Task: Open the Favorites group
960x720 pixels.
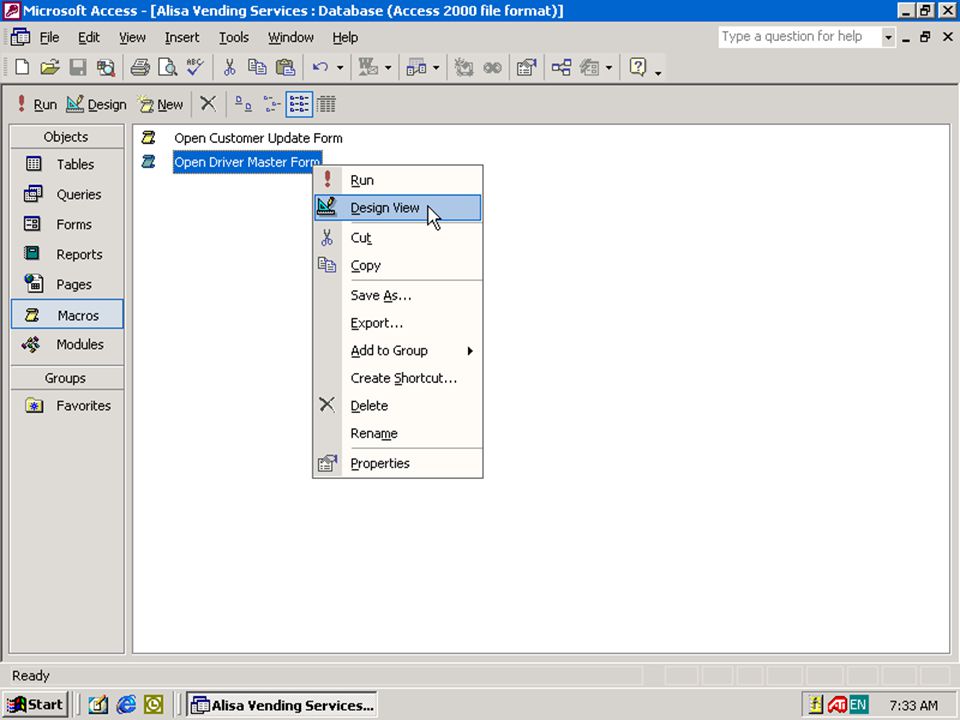Action: [67, 406]
